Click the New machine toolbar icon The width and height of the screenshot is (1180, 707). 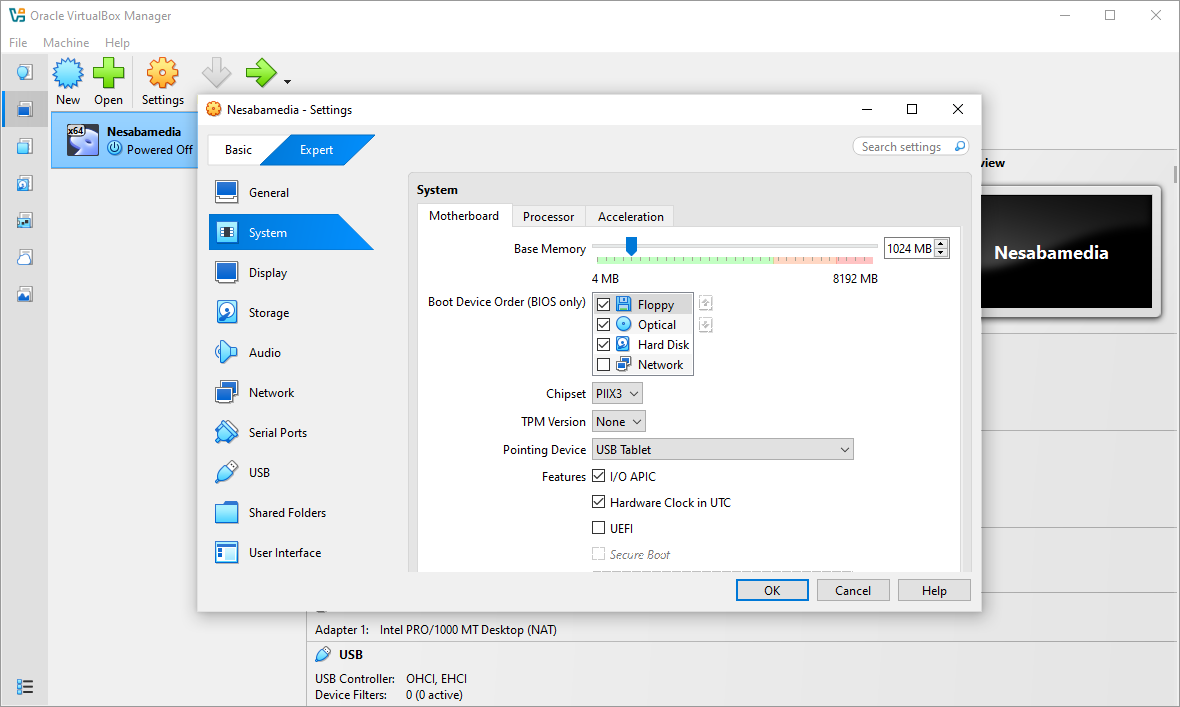(x=68, y=75)
